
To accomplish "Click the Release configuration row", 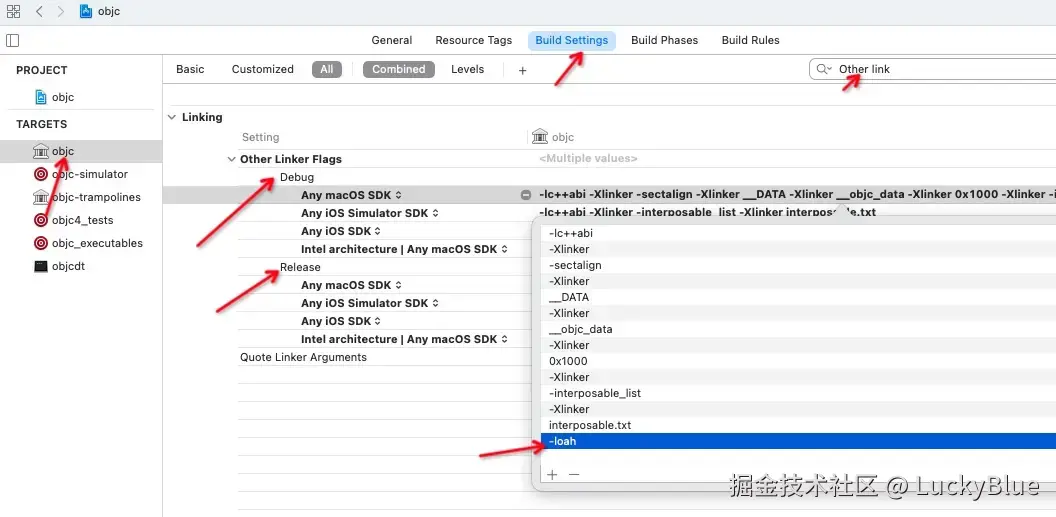I will click(x=300, y=267).
